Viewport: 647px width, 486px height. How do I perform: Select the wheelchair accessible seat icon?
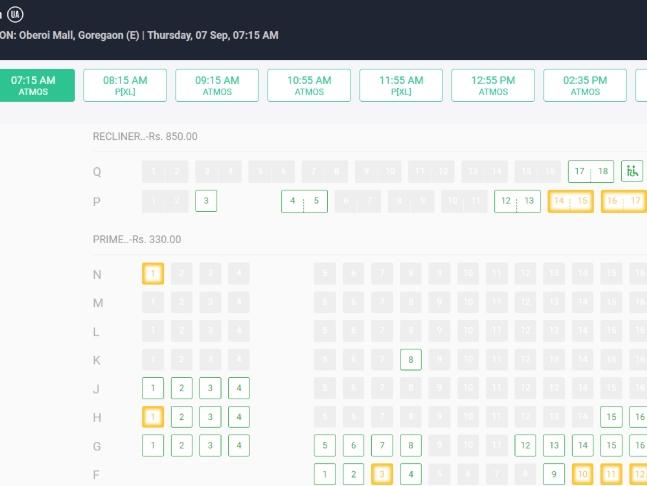click(x=632, y=171)
